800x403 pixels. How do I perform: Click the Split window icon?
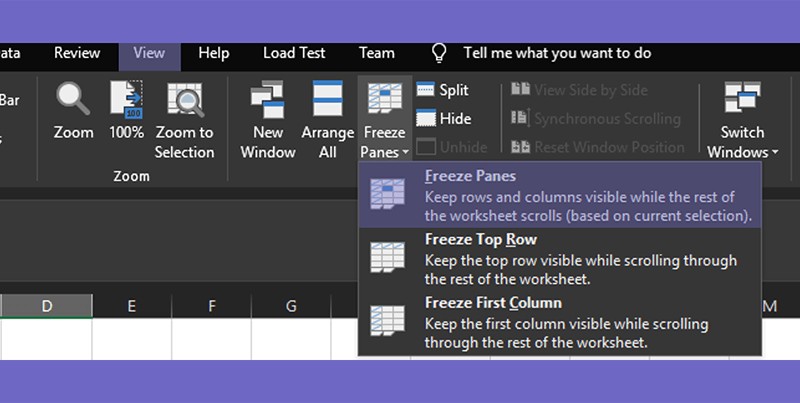pyautogui.click(x=426, y=90)
